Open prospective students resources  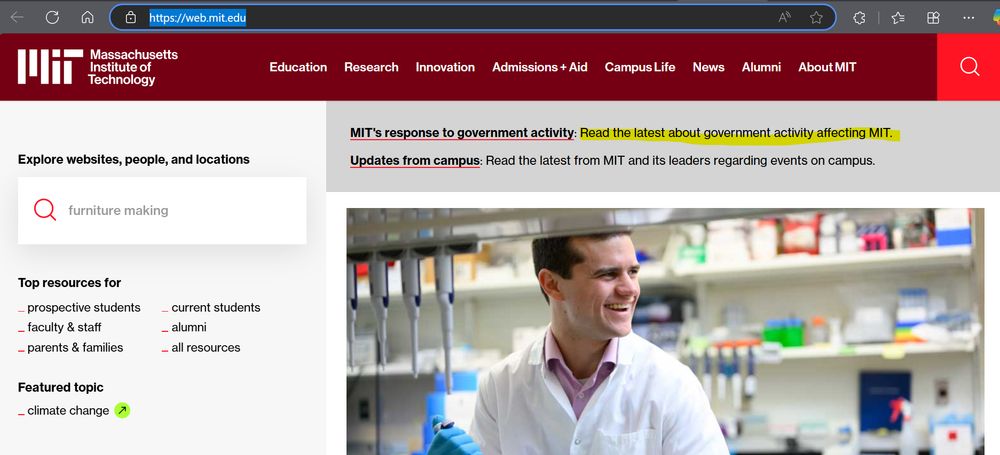point(84,308)
